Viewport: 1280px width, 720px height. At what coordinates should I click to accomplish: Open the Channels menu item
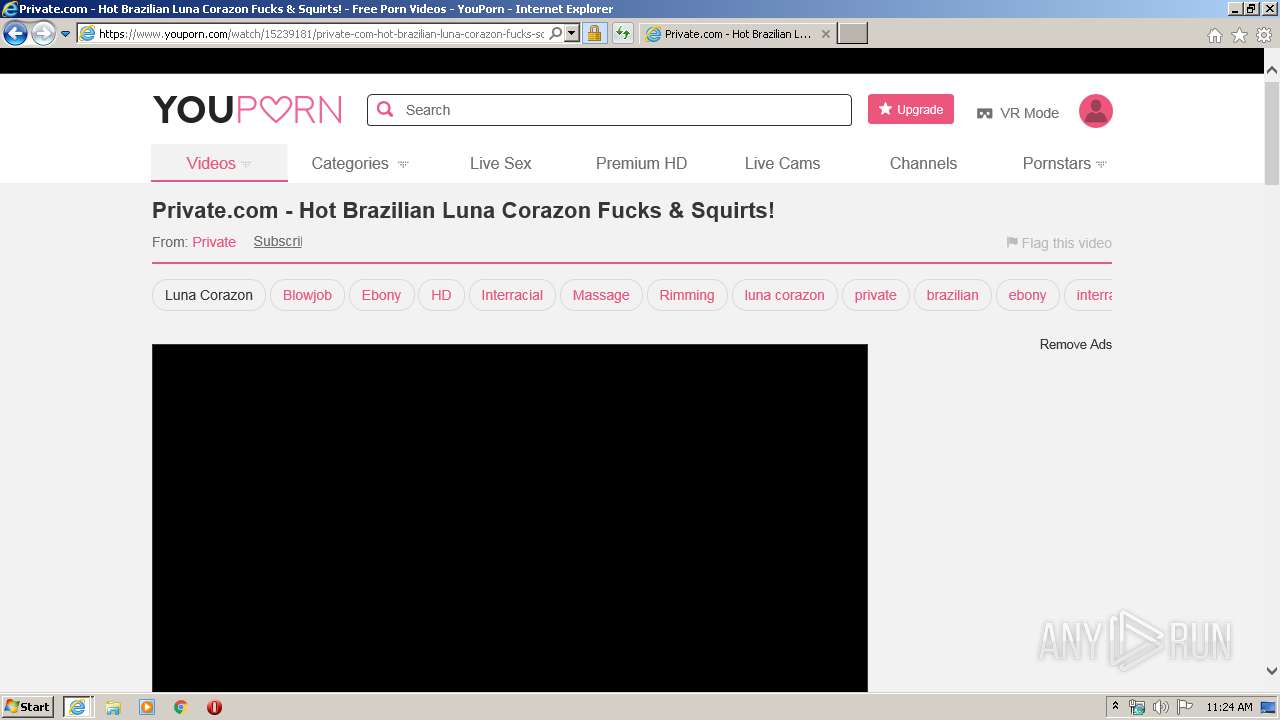click(x=923, y=163)
